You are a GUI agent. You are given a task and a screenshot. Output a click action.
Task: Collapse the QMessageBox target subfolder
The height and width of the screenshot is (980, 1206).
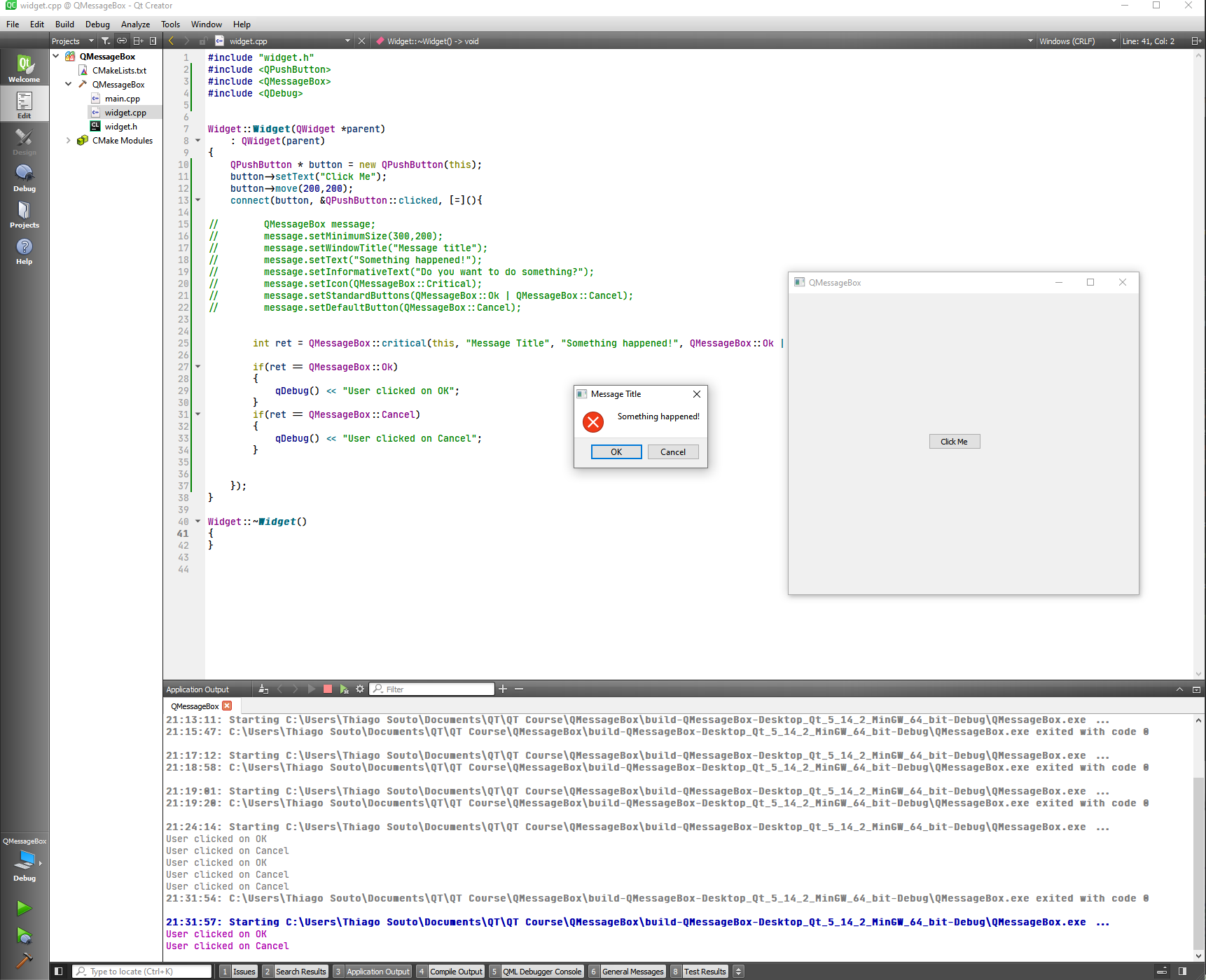coord(69,84)
